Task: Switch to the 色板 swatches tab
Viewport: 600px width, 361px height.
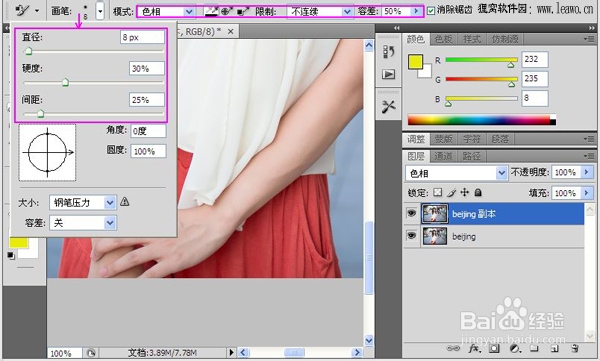Action: pos(444,39)
